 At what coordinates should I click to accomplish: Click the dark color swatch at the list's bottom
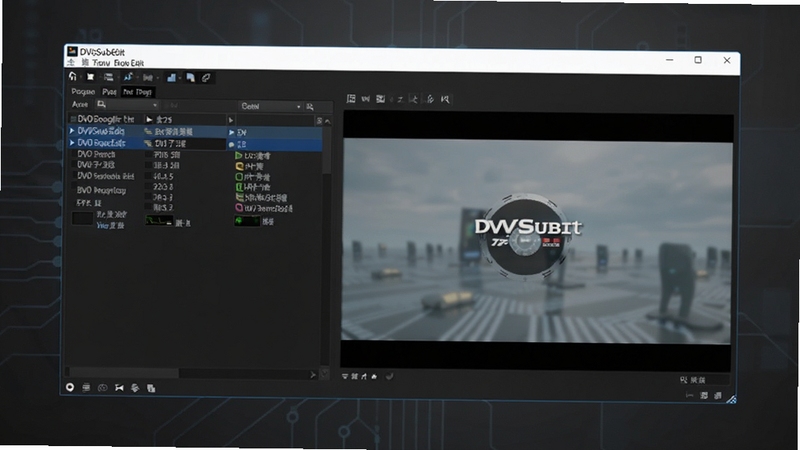[82, 218]
